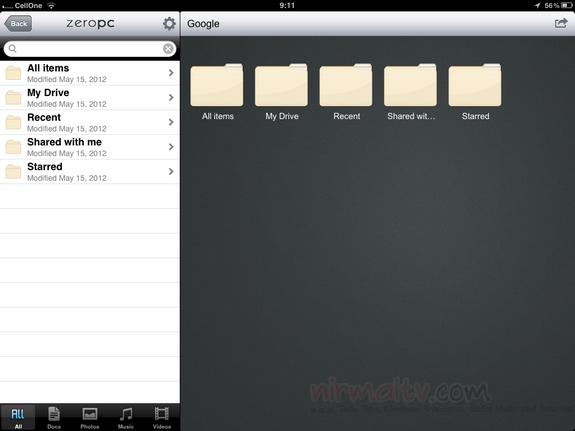Image resolution: width=575 pixels, height=431 pixels.
Task: Tap the battery indicator in the status bar
Action: 567,6
